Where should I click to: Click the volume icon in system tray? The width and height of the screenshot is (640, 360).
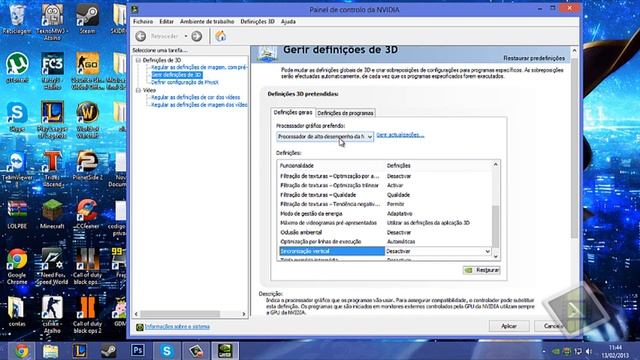pyautogui.click(x=589, y=351)
